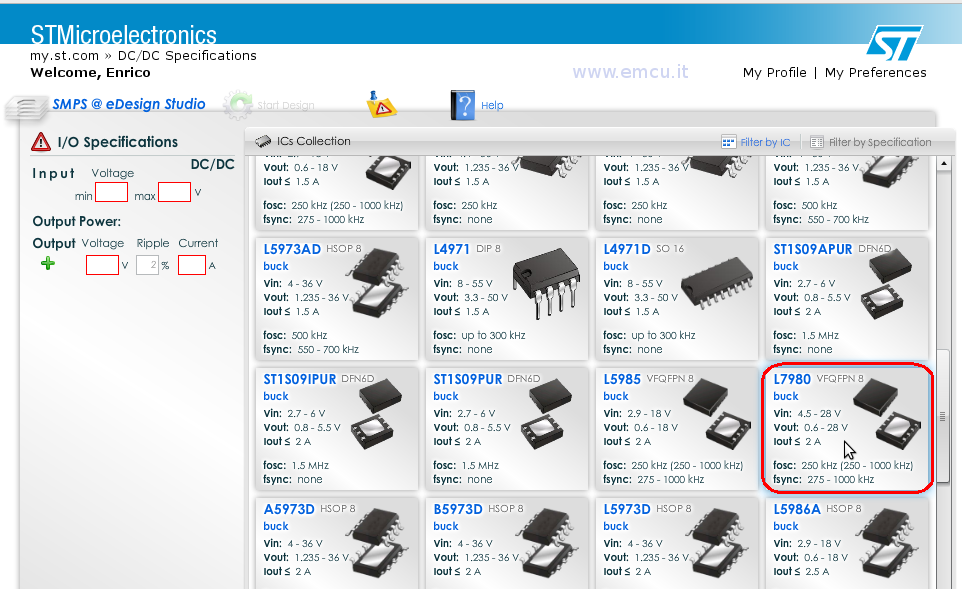The height and width of the screenshot is (589, 962).
Task: Click the L4971 DIP 8 chip image
Action: coord(546,282)
